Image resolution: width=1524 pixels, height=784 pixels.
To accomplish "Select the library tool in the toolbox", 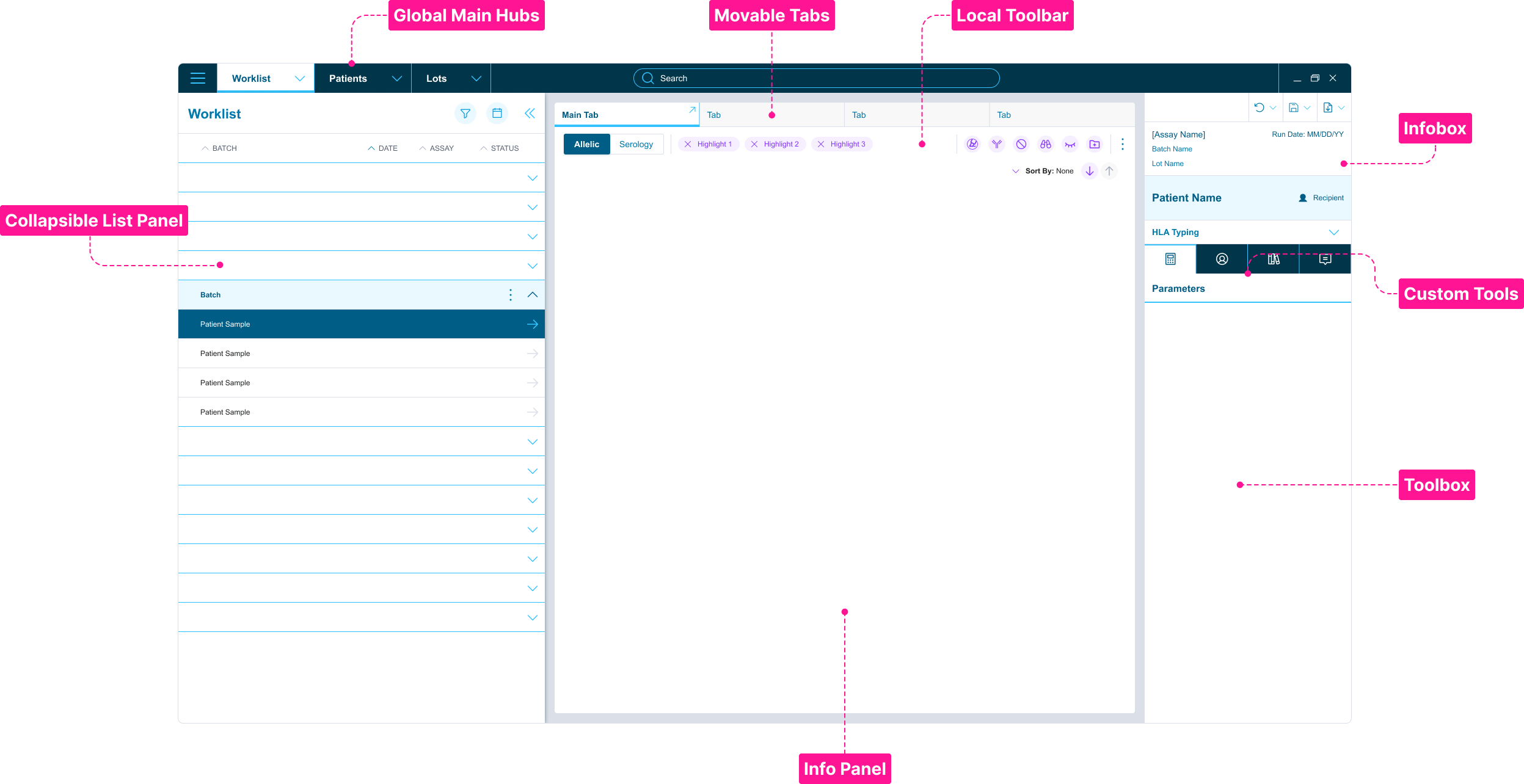I will tap(1273, 259).
